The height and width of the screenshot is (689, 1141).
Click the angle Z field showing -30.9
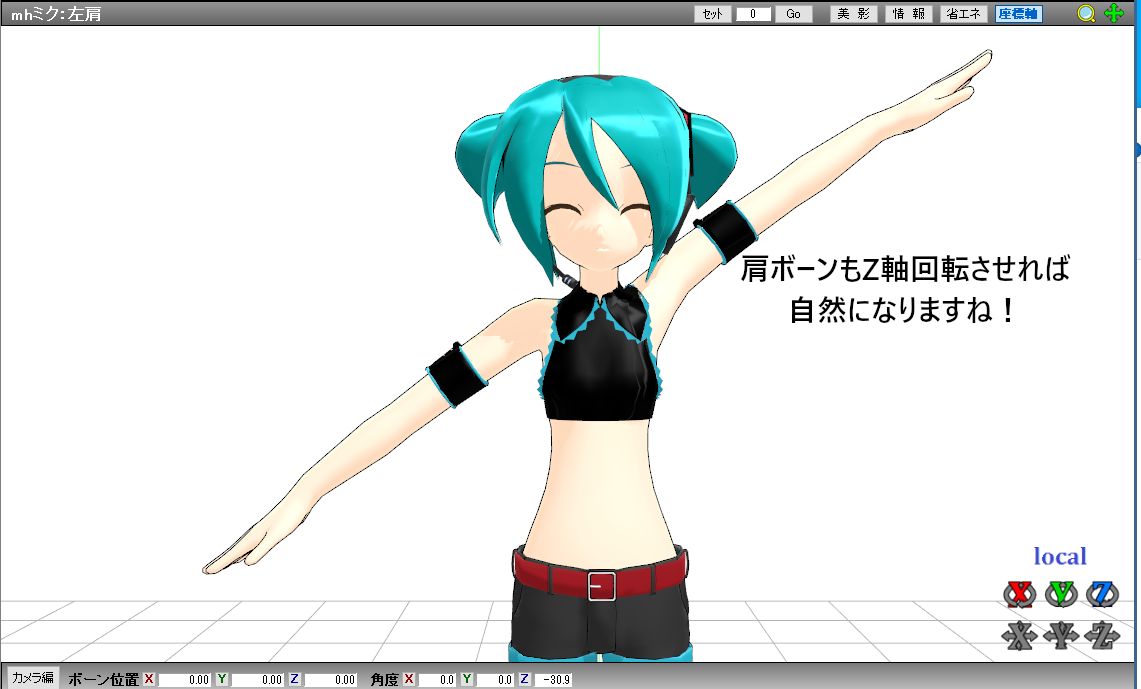click(553, 680)
